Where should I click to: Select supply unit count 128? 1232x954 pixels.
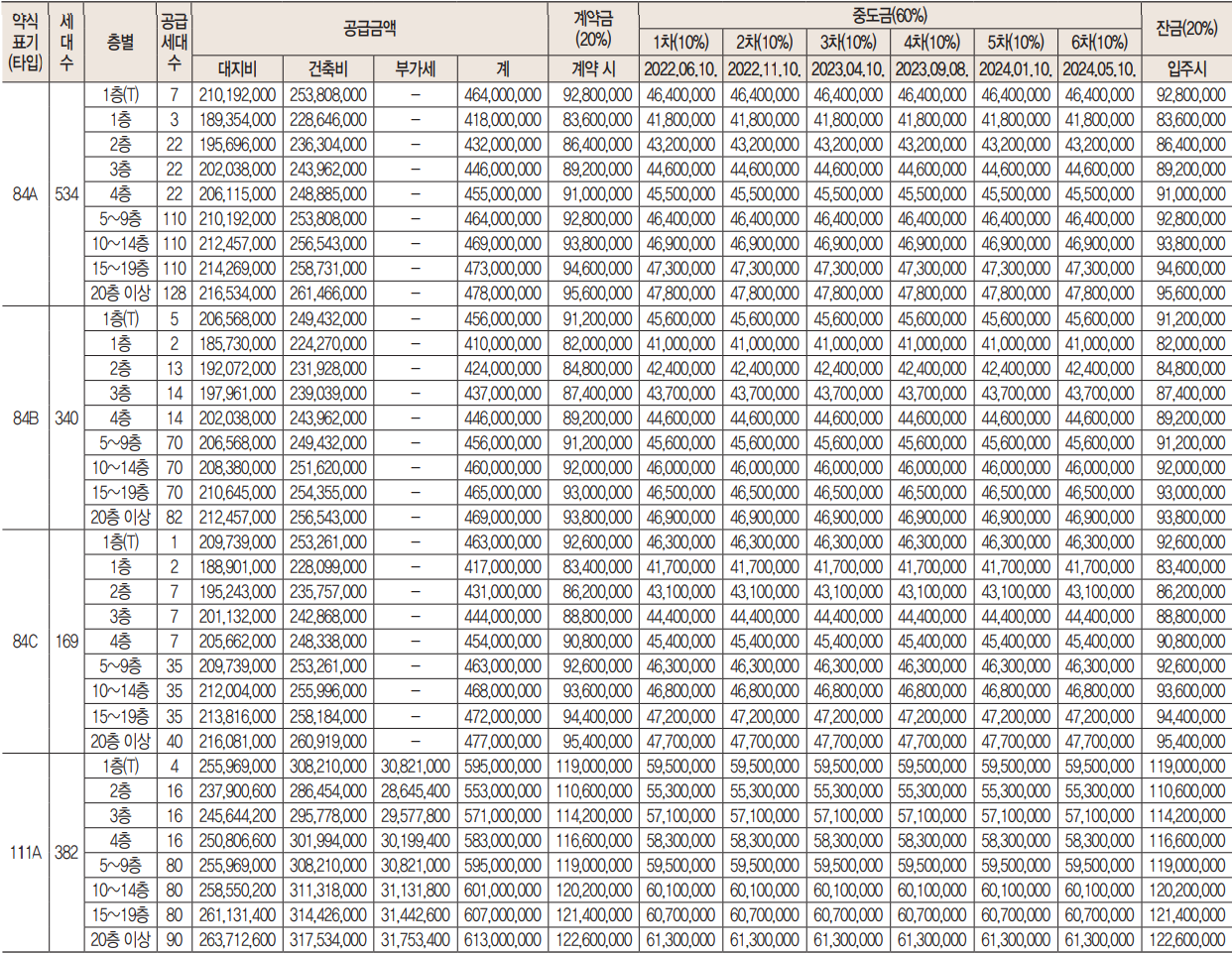point(175,294)
